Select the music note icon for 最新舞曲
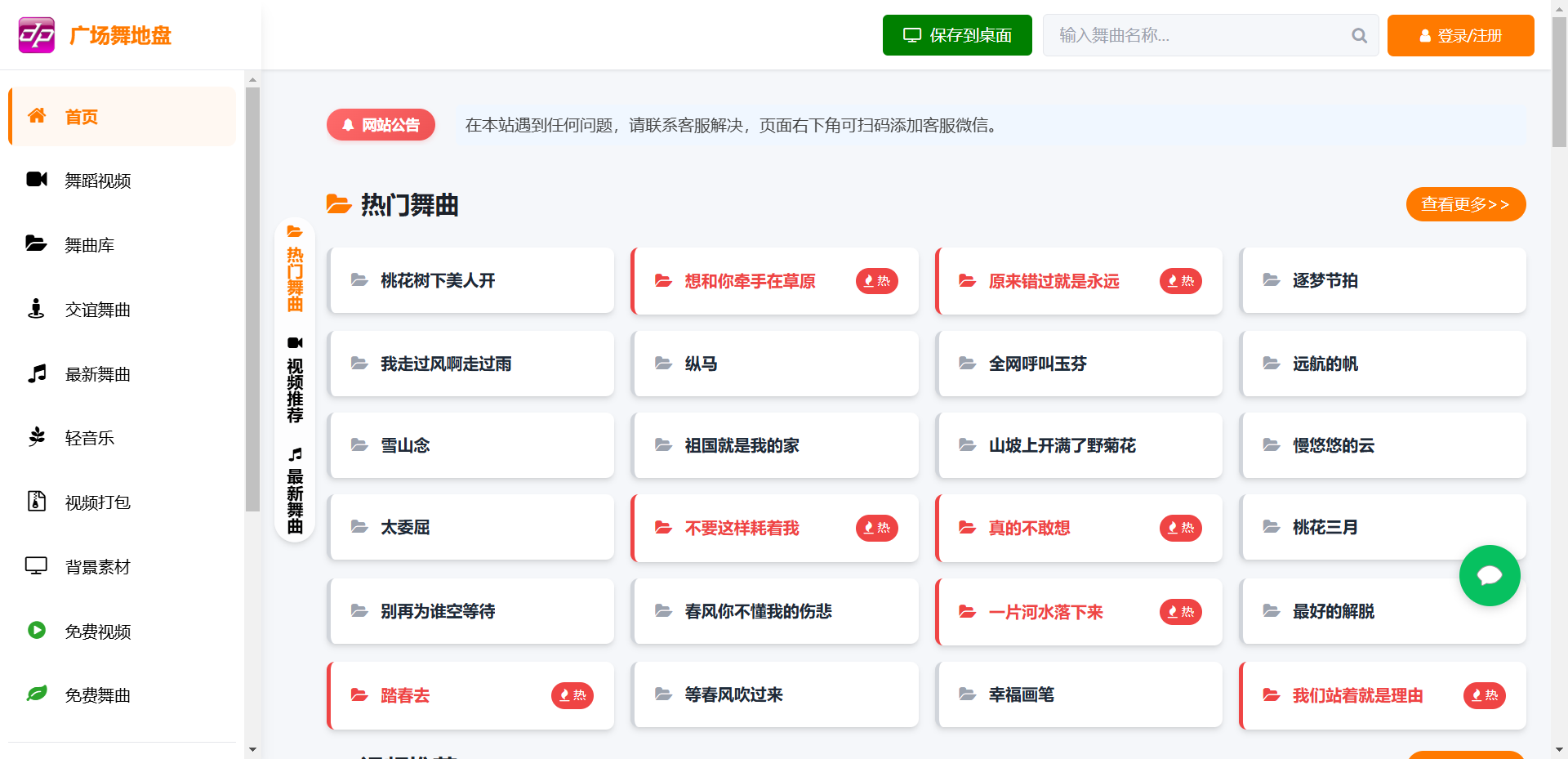 [36, 373]
